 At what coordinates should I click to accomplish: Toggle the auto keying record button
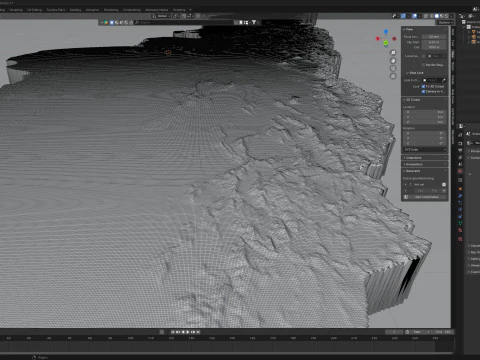(162, 332)
